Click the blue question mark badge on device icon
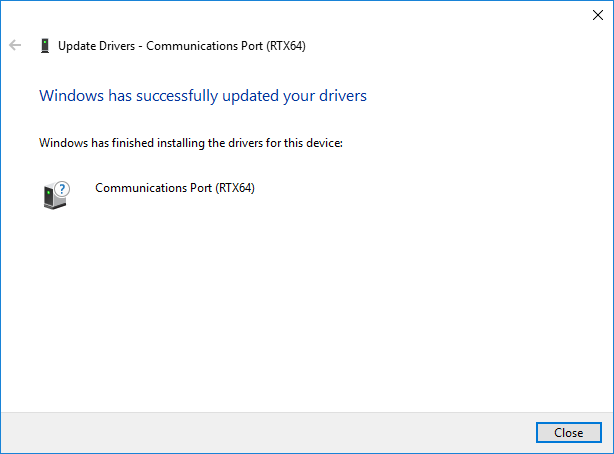This screenshot has height=454, width=614. (62, 189)
